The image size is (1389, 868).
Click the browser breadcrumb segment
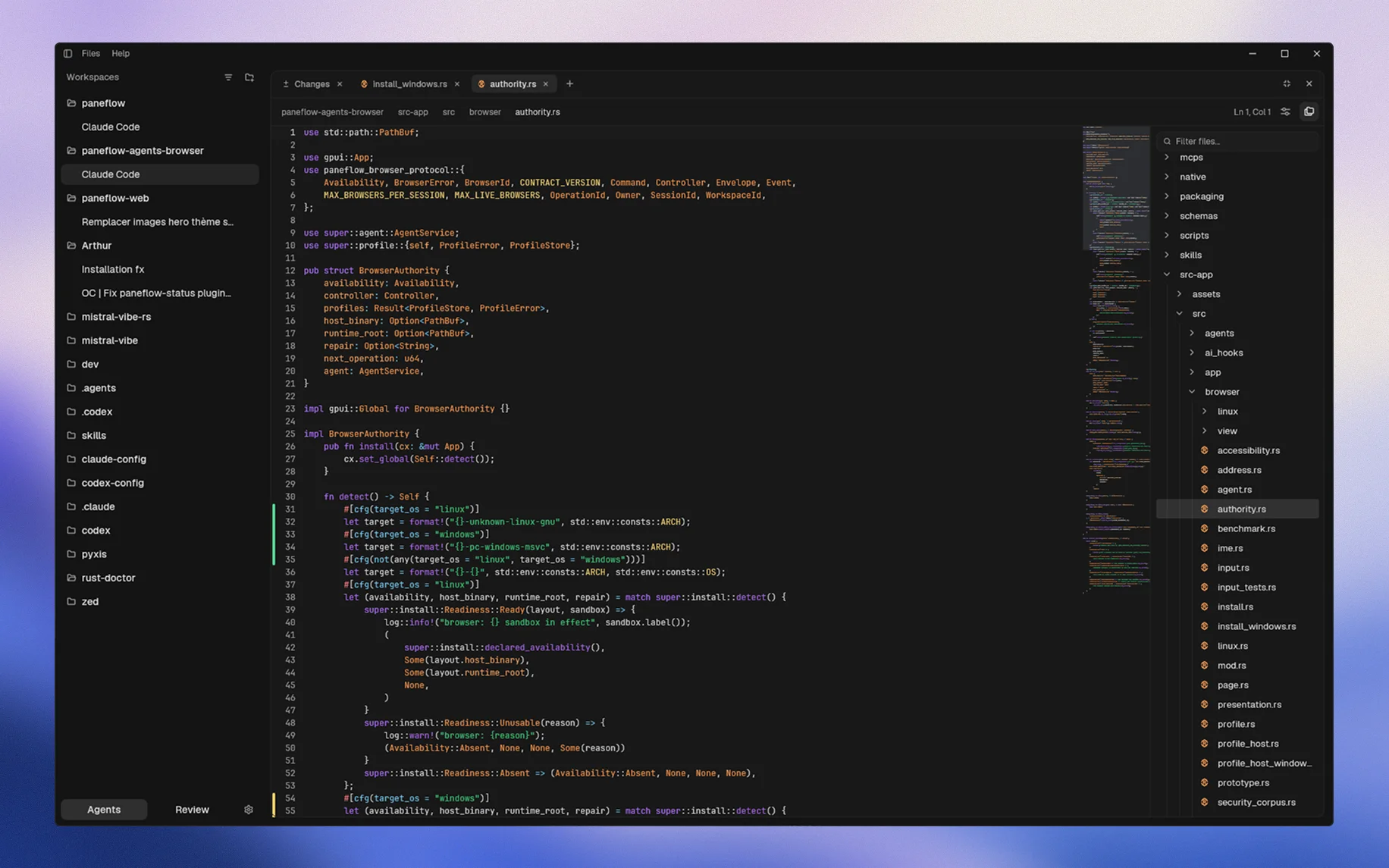(484, 112)
